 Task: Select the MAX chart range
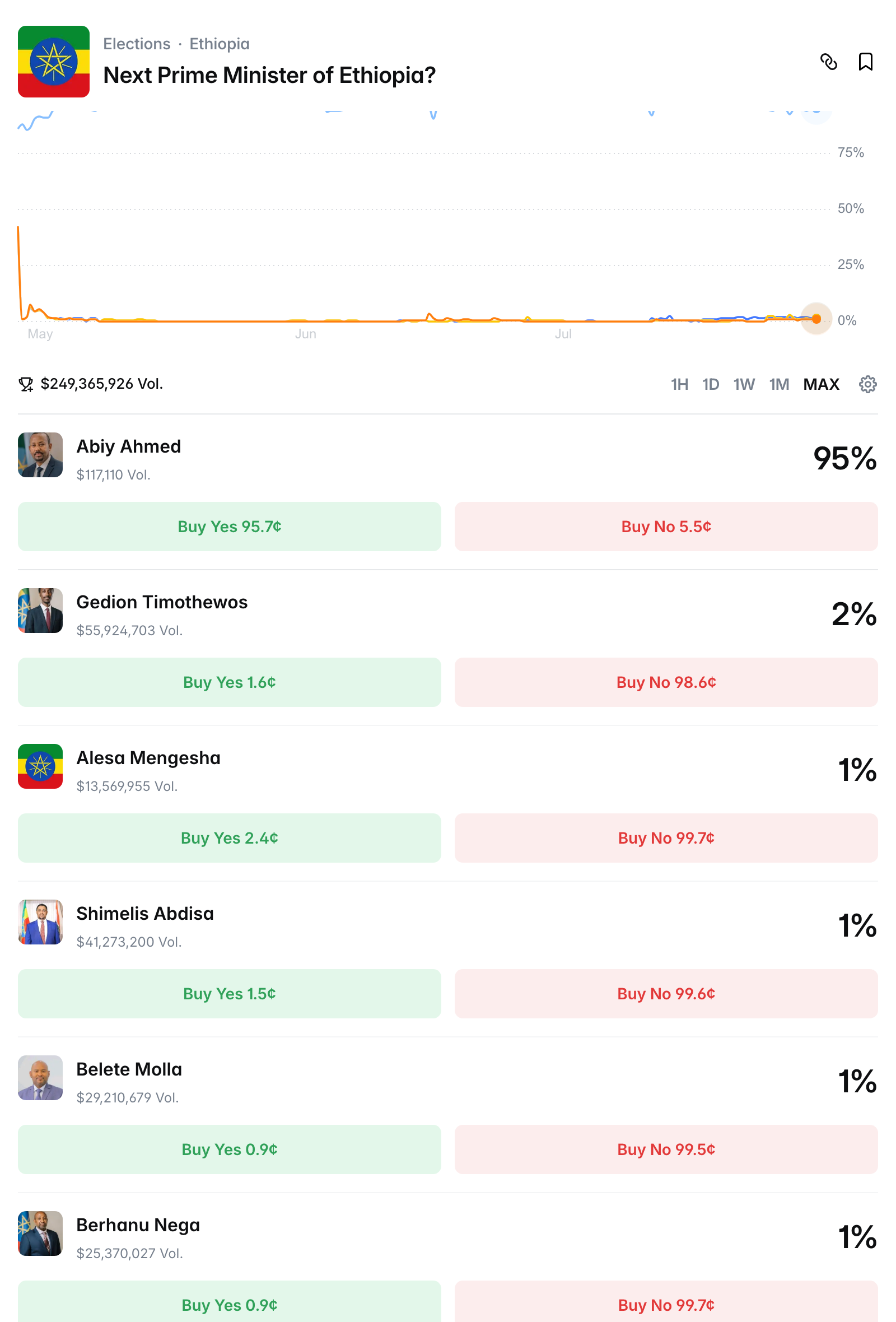[821, 384]
